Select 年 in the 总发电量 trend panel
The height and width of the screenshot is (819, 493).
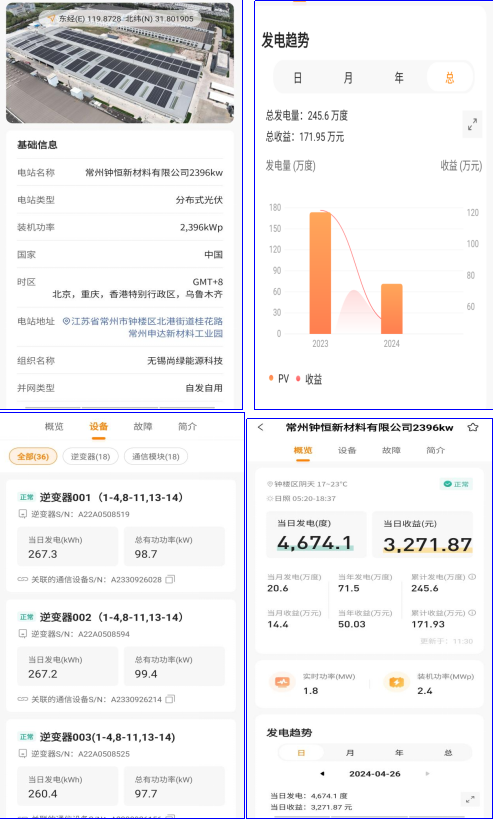399,78
